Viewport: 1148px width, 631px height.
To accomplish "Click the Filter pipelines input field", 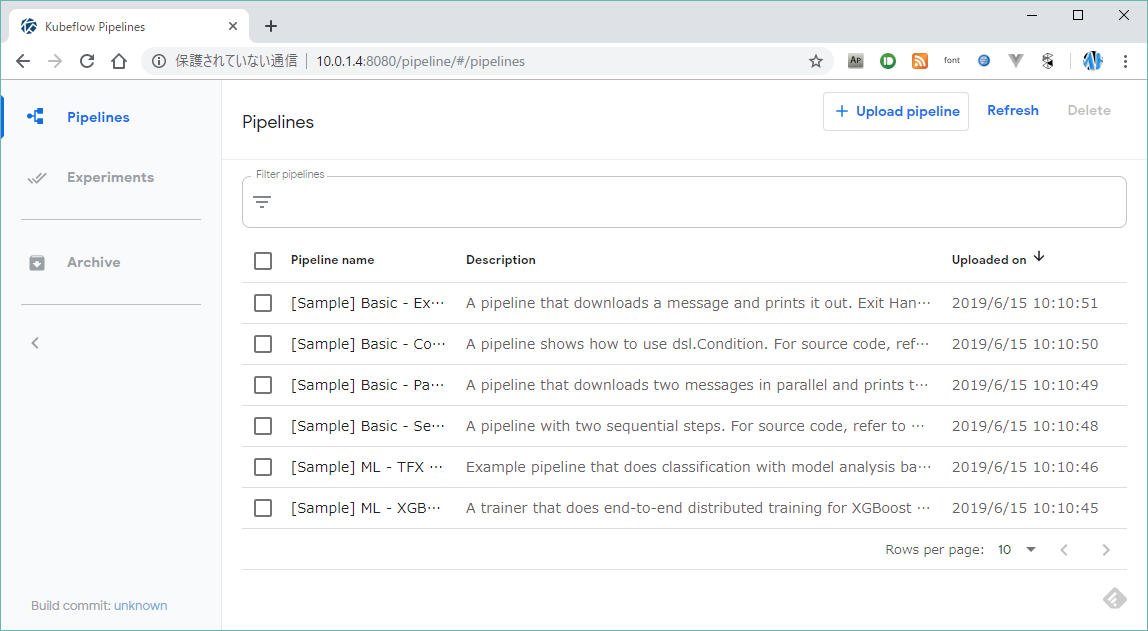I will [x=684, y=202].
